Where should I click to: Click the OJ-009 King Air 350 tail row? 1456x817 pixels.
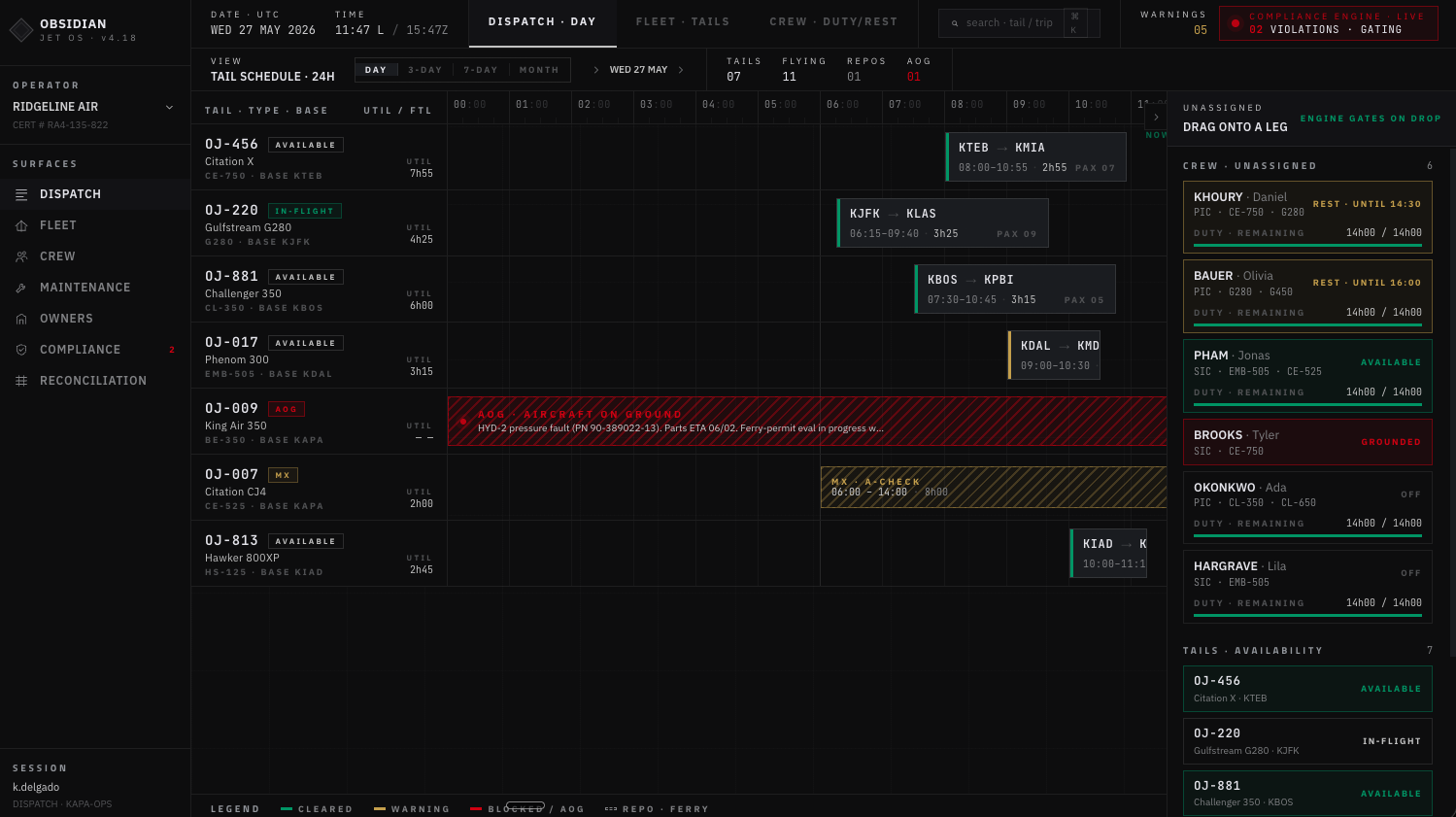coord(319,422)
